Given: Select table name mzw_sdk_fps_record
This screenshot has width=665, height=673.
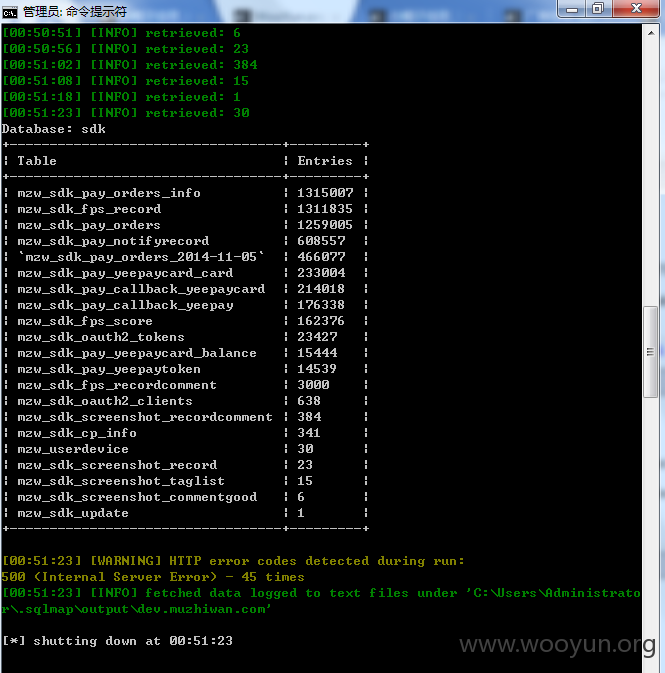Looking at the screenshot, I should [x=89, y=209].
